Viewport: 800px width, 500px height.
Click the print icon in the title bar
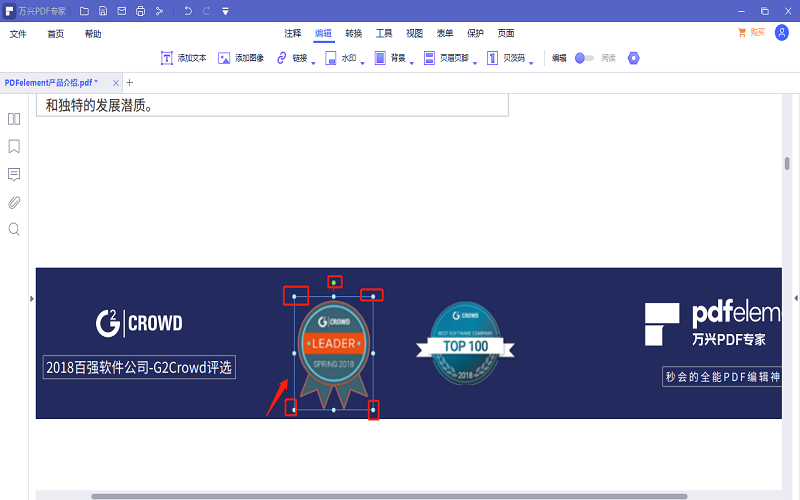pyautogui.click(x=140, y=11)
